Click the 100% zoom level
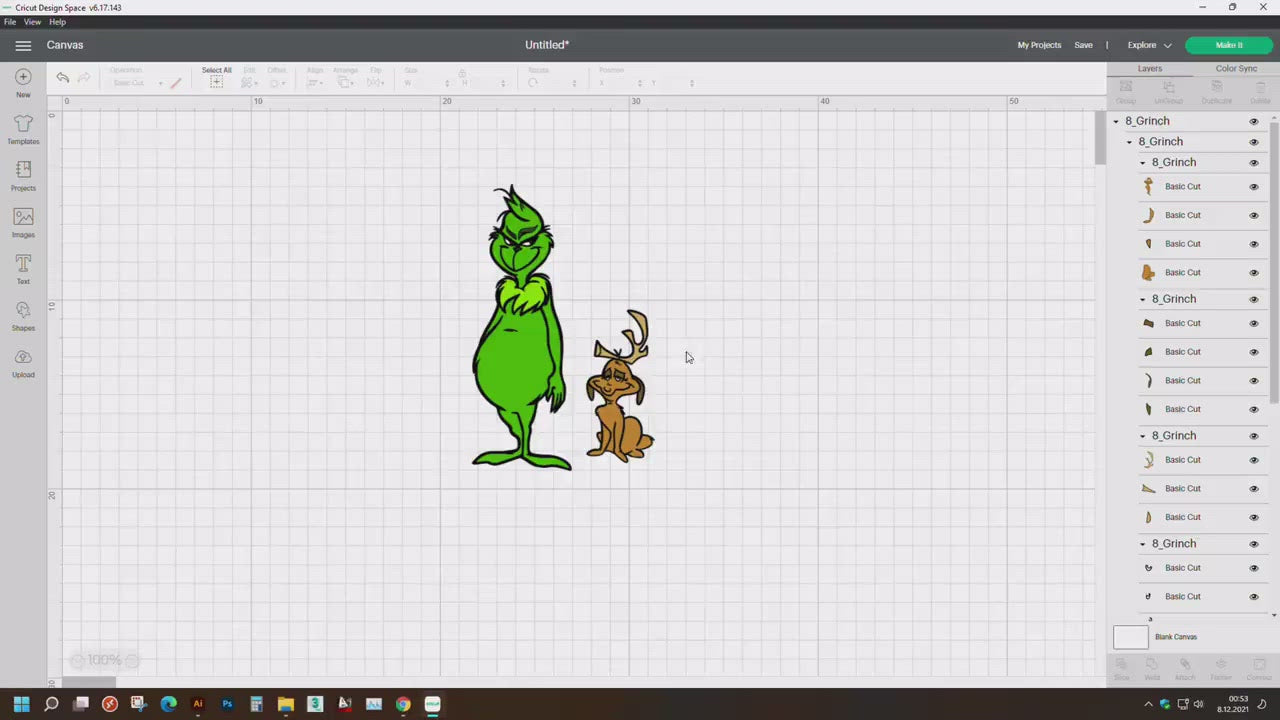The height and width of the screenshot is (720, 1280). click(x=104, y=660)
